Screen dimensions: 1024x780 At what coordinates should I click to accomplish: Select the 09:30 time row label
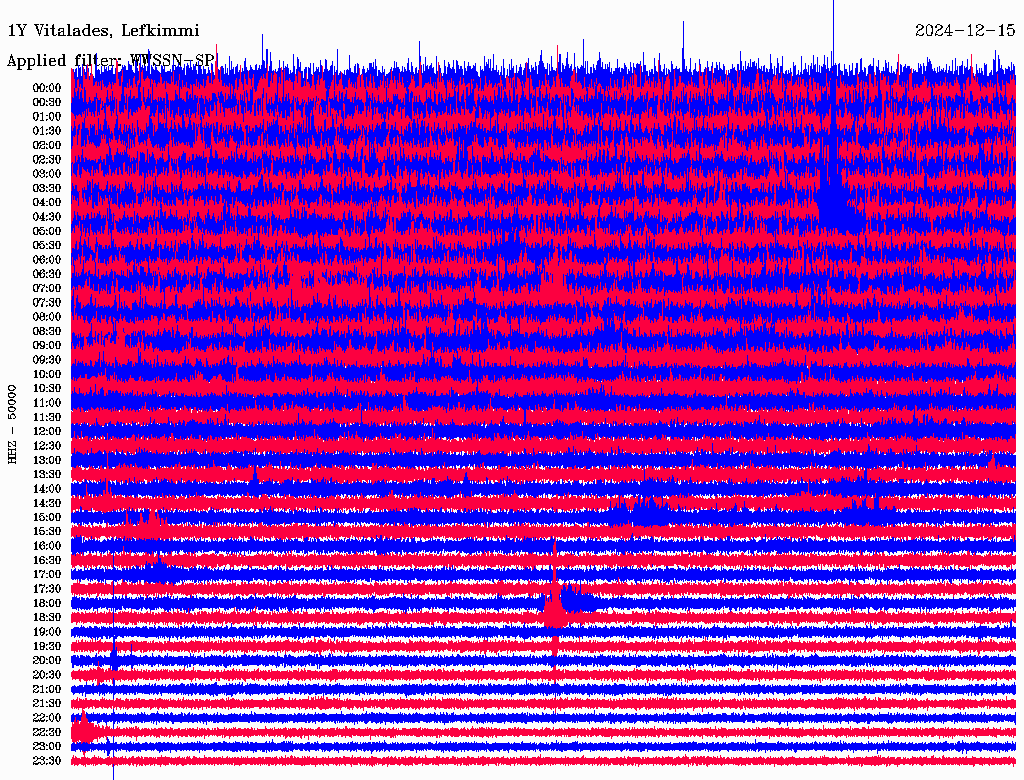pyautogui.click(x=47, y=360)
